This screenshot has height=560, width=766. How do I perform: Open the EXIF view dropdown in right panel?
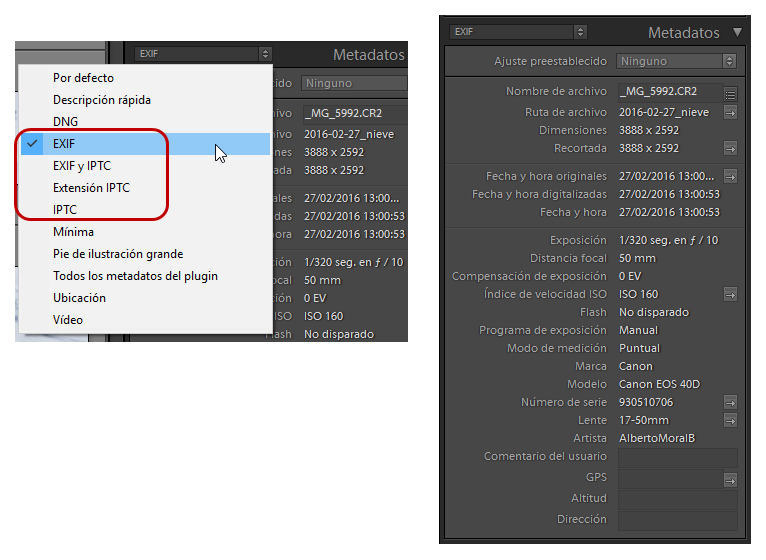coord(518,32)
